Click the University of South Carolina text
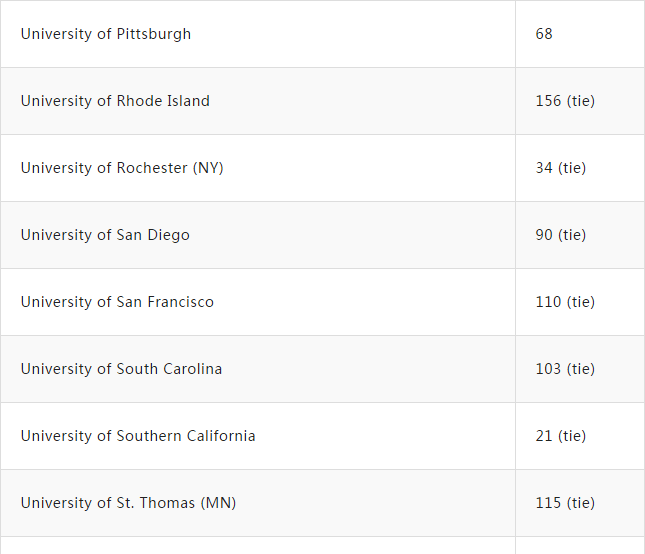 (121, 369)
